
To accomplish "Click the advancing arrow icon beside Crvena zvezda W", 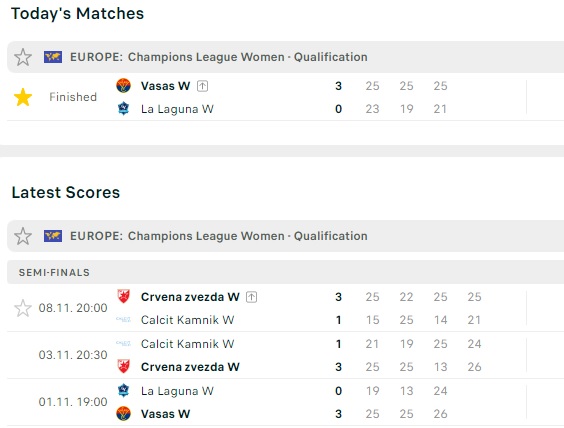I will click(x=251, y=297).
